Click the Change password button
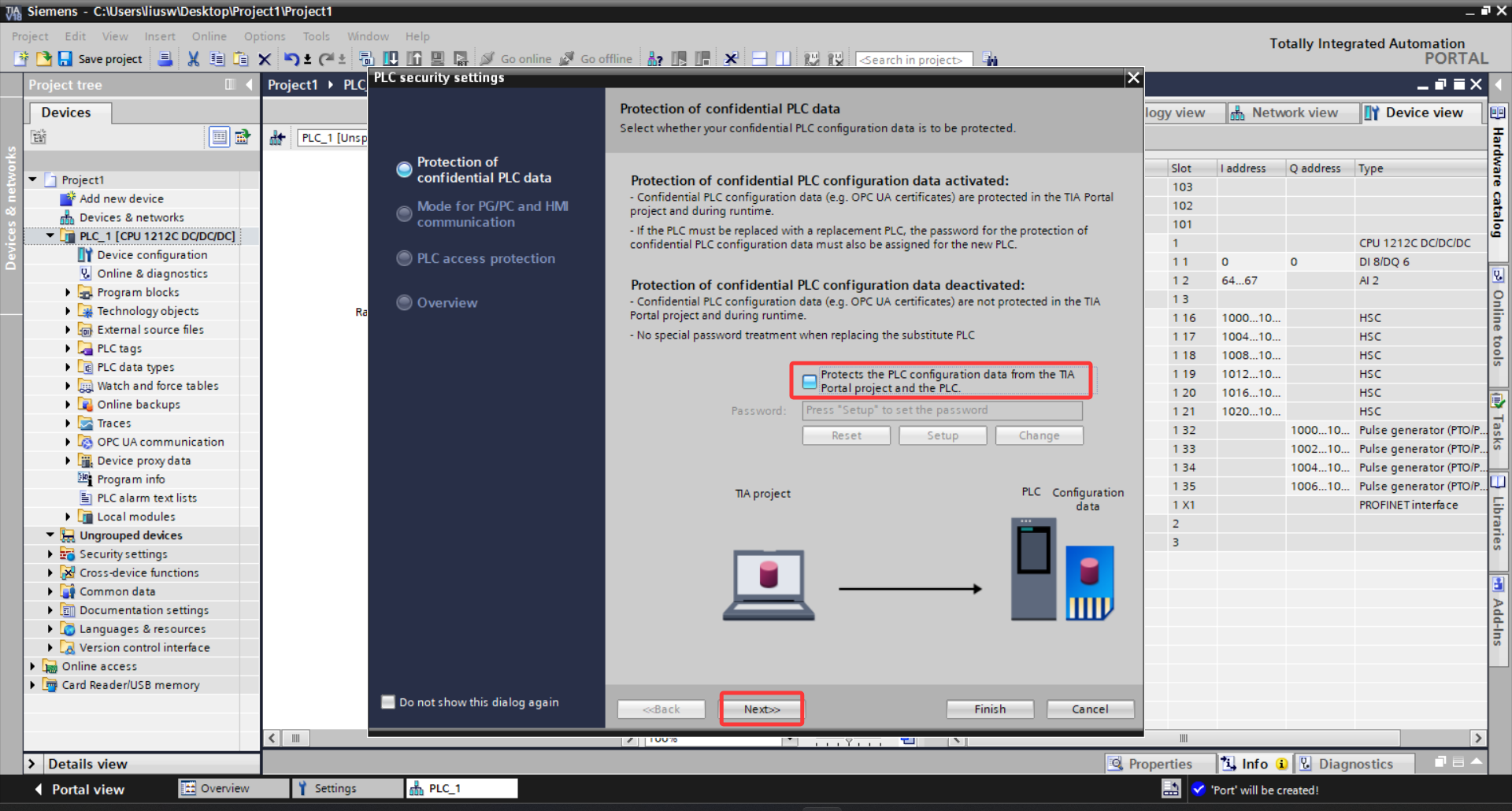 pos(1039,435)
